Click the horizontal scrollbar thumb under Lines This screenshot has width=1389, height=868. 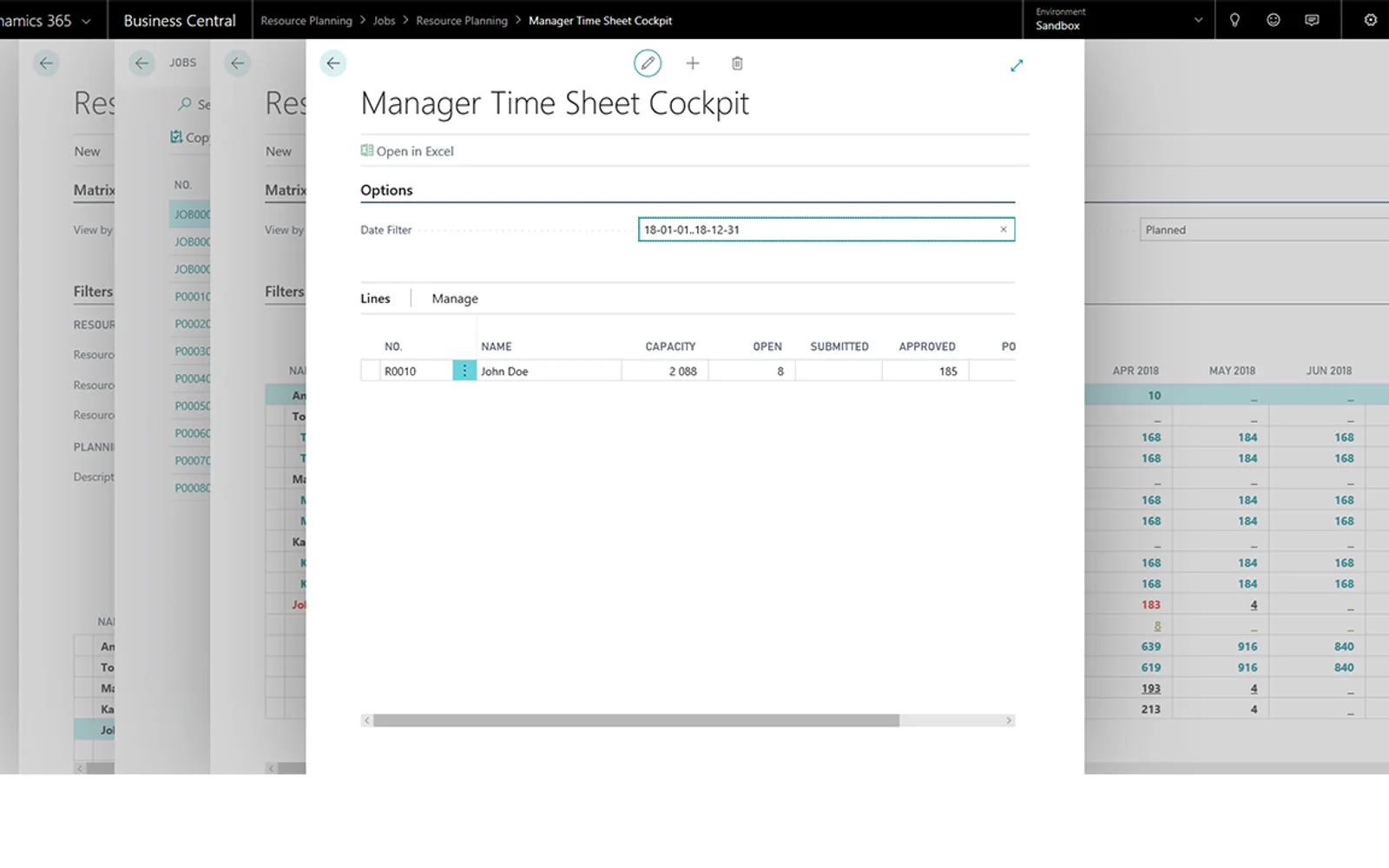[636, 720]
